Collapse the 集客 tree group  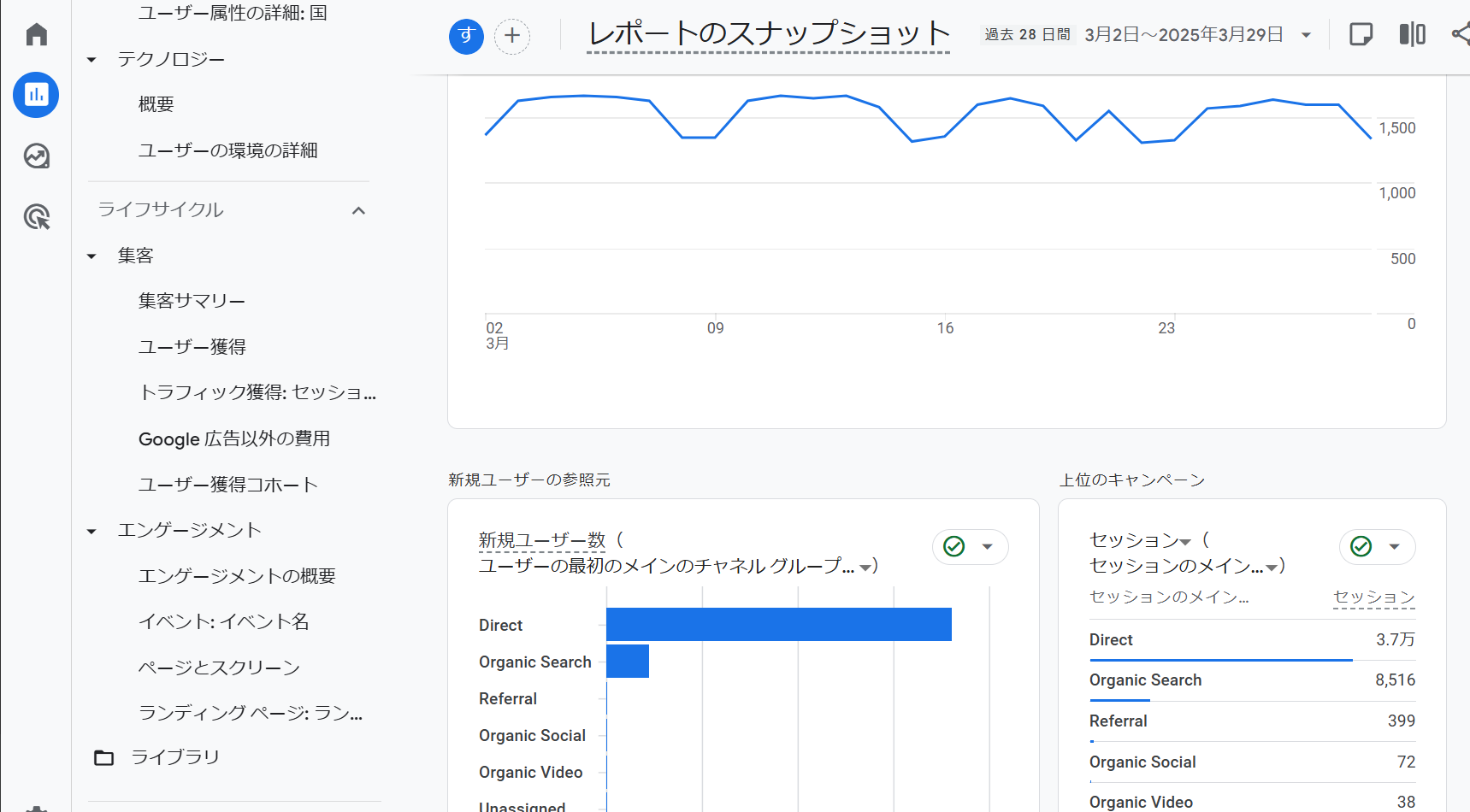[x=92, y=256]
